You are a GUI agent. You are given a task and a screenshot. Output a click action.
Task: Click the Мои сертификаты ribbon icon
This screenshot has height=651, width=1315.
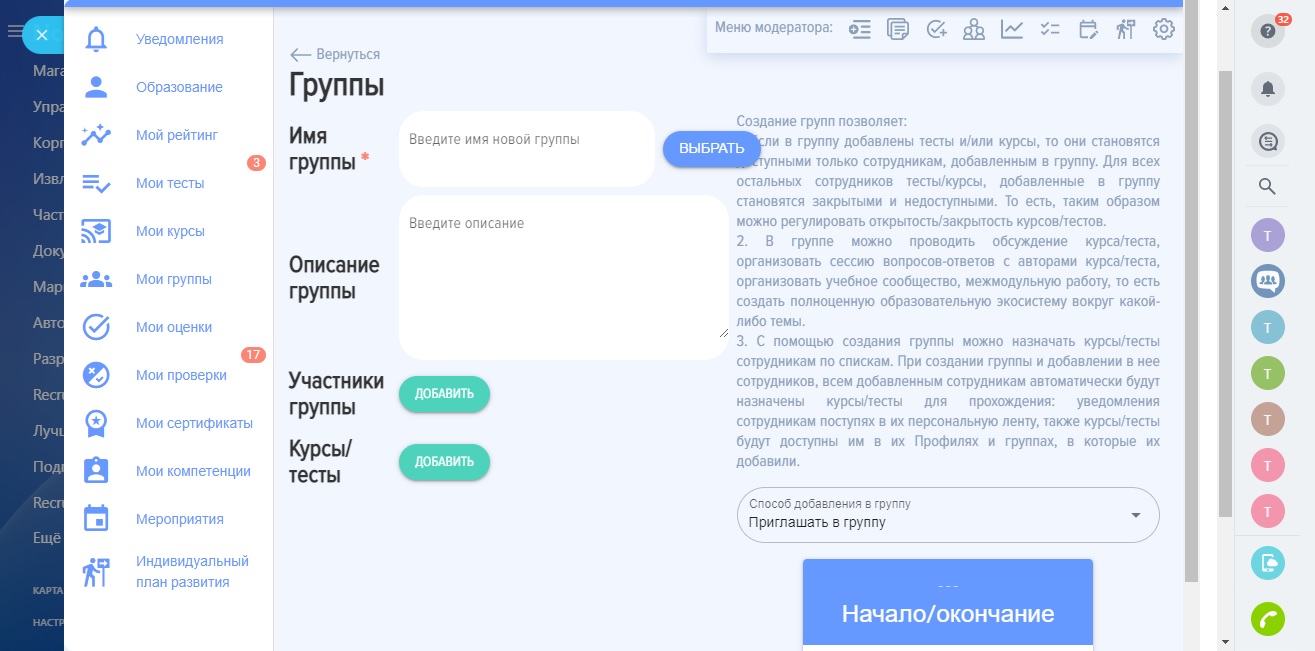(96, 423)
